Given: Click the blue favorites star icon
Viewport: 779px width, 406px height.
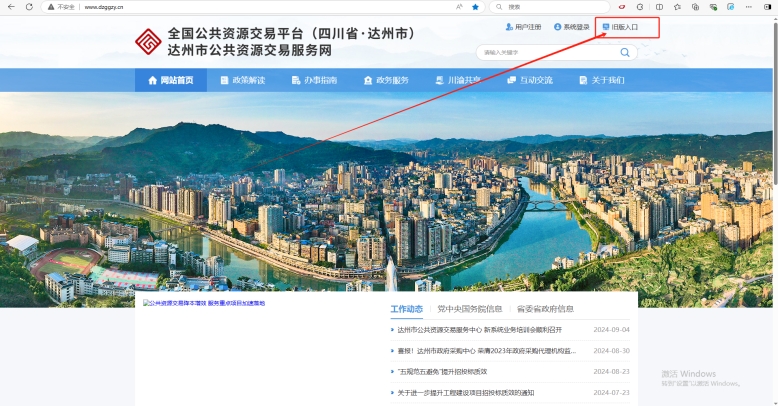Looking at the screenshot, I should [x=475, y=6].
